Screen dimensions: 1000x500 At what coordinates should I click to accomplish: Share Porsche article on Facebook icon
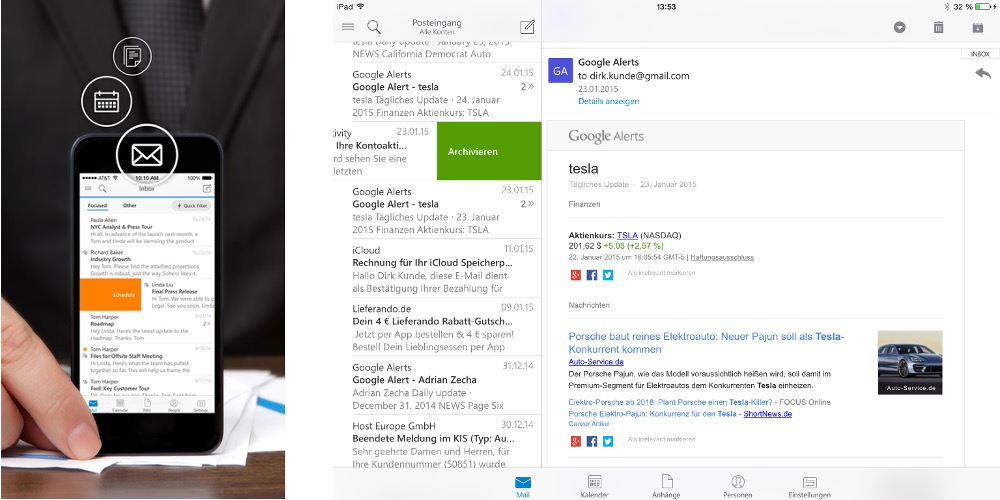592,441
